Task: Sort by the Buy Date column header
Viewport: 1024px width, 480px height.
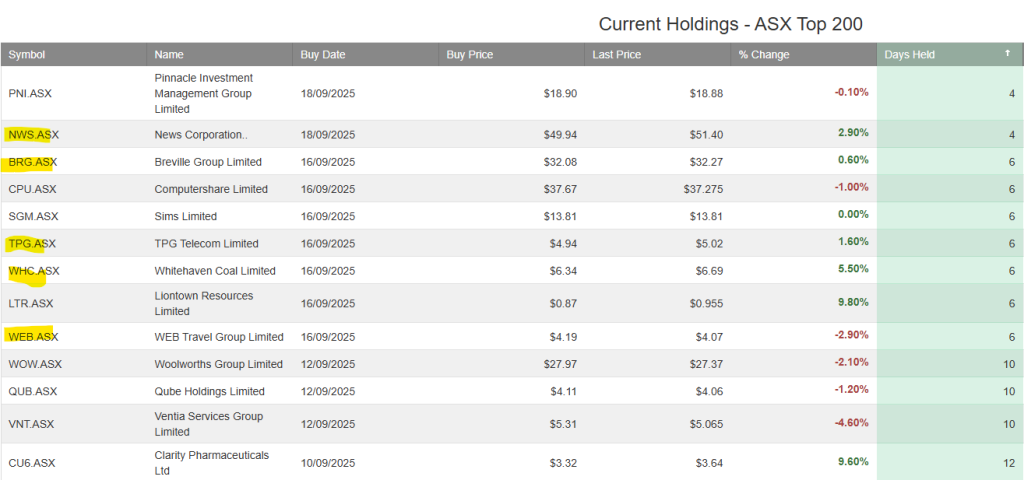Action: 323,55
